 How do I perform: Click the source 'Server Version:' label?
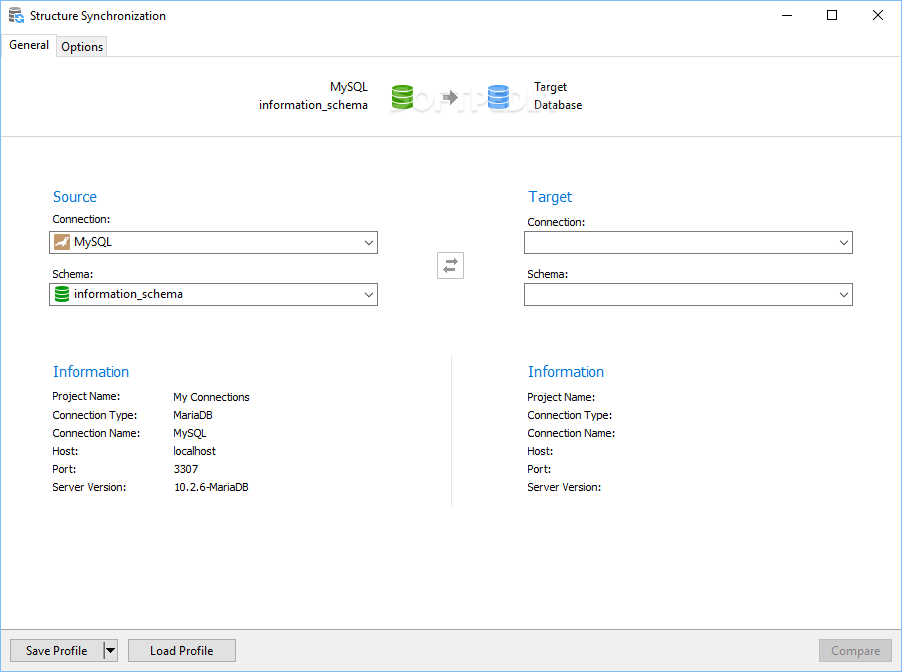click(x=89, y=487)
